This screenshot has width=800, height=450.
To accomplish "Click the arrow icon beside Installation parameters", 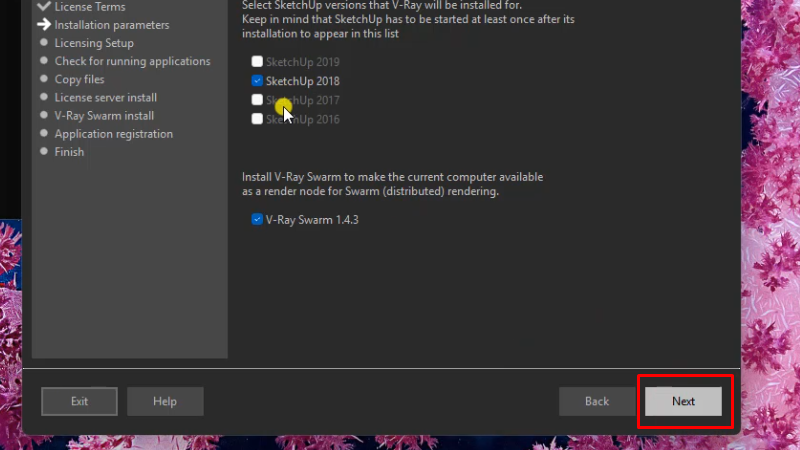I will tap(44, 24).
